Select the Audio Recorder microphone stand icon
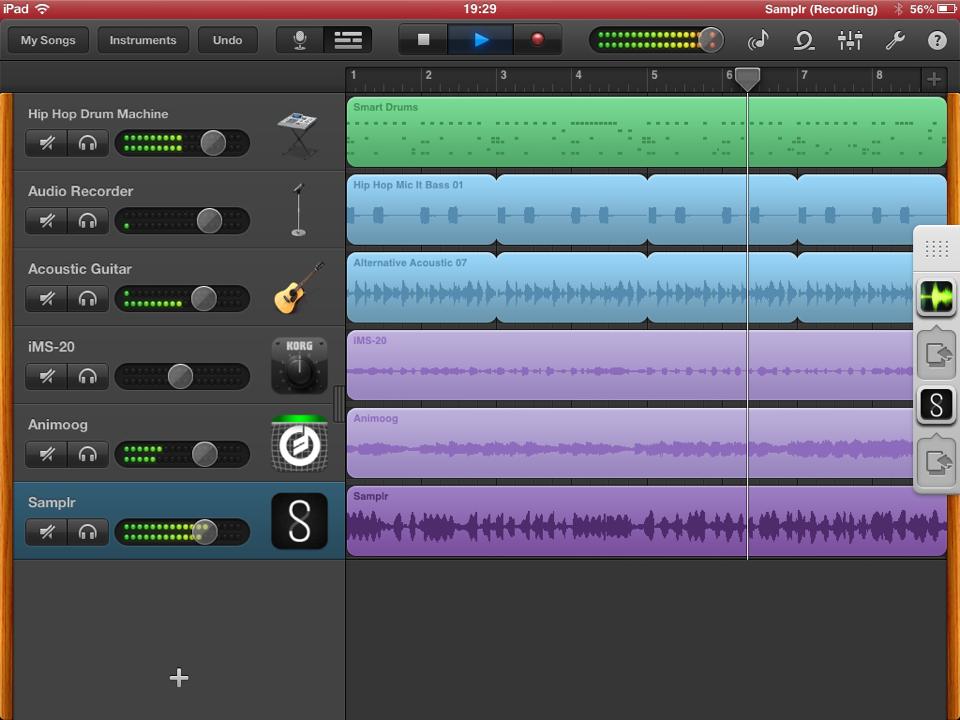The width and height of the screenshot is (960, 720). click(x=298, y=210)
